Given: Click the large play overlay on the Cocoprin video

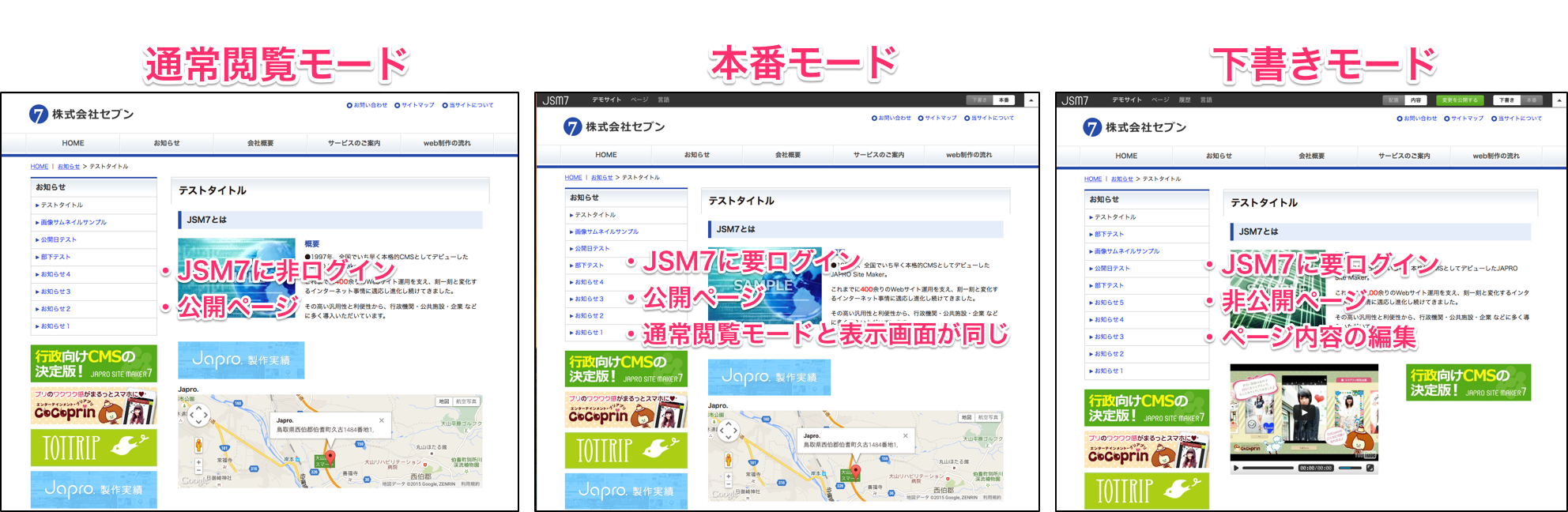Looking at the screenshot, I should [1305, 412].
